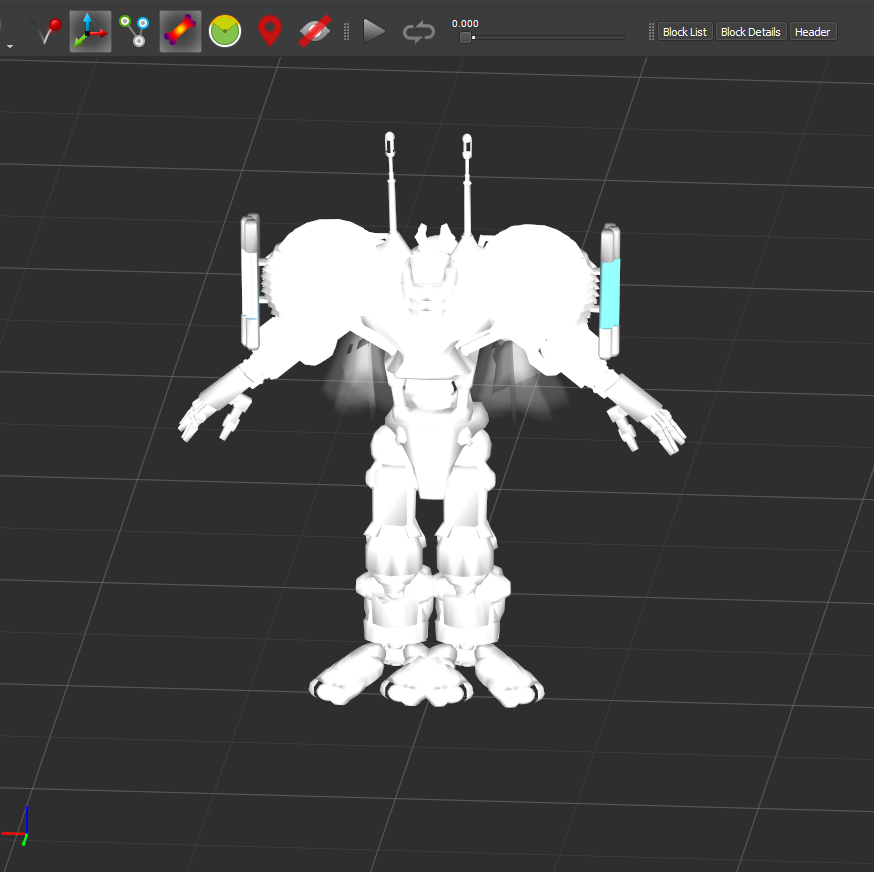Click the animation time slider handle

point(465,37)
